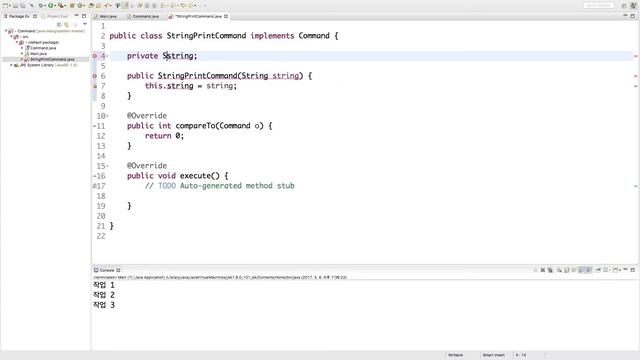Switch to Java perspective icon

634,6
